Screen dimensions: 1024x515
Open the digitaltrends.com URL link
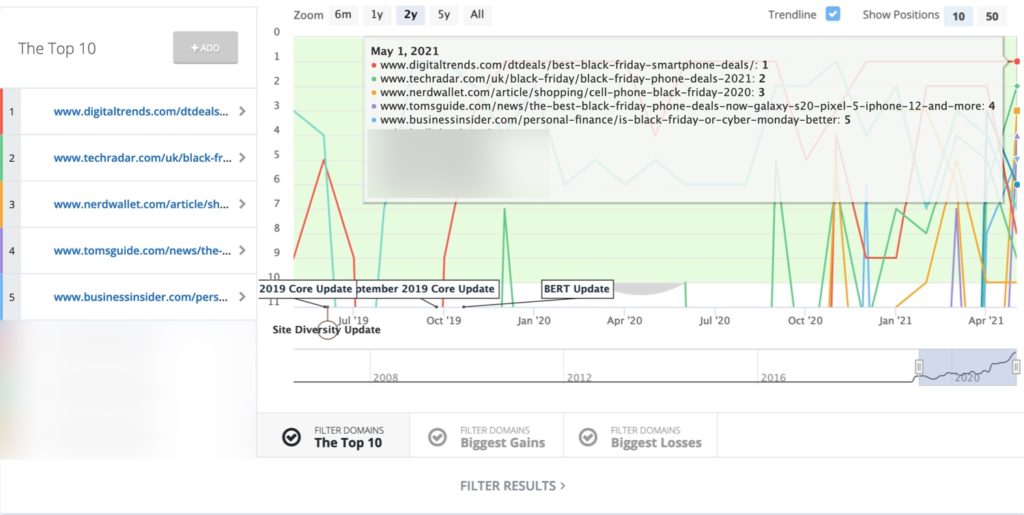click(x=141, y=112)
